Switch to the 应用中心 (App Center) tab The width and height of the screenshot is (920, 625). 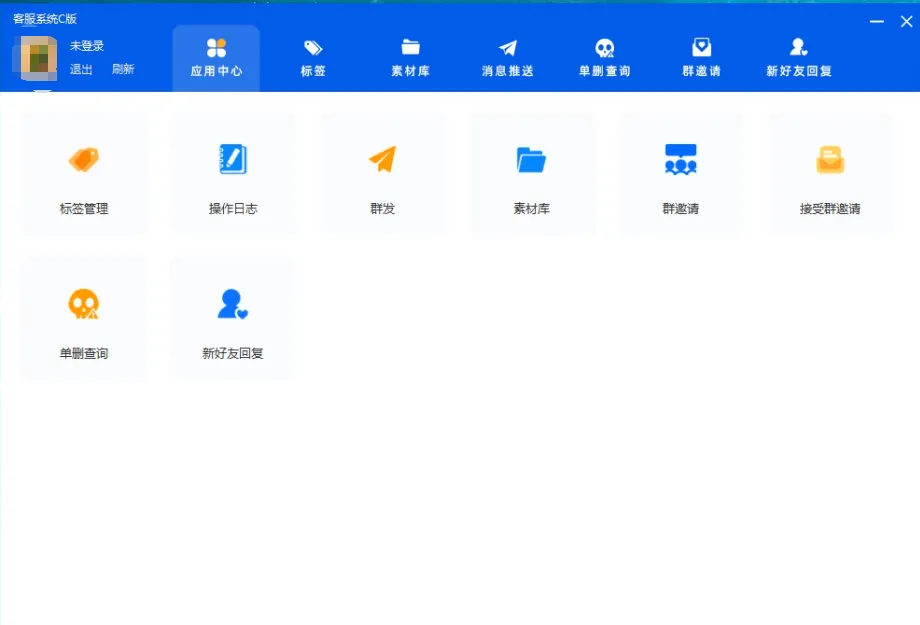tap(216, 56)
